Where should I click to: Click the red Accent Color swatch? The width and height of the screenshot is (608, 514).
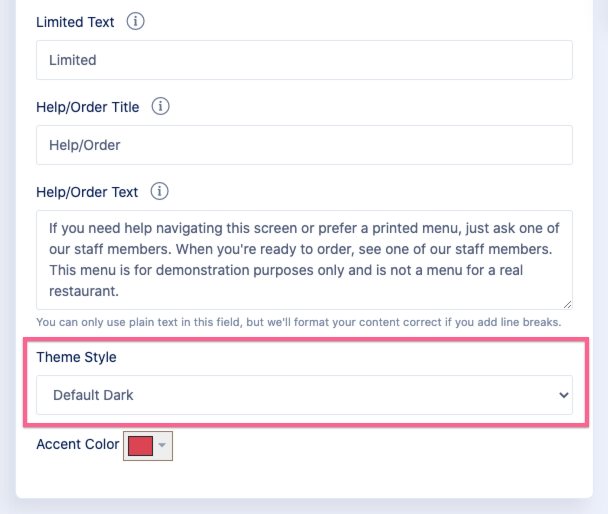click(140, 446)
